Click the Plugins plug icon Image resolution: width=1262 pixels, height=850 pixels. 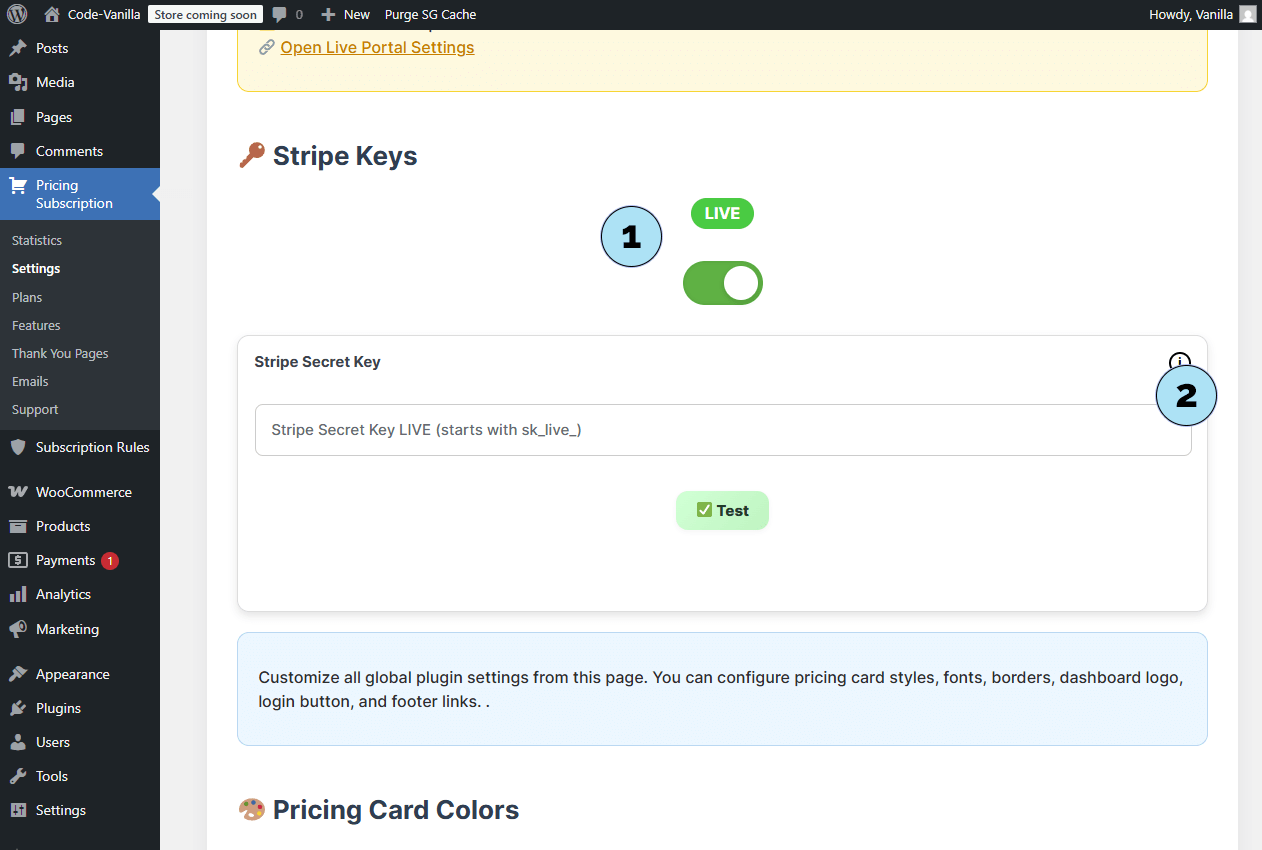(18, 708)
